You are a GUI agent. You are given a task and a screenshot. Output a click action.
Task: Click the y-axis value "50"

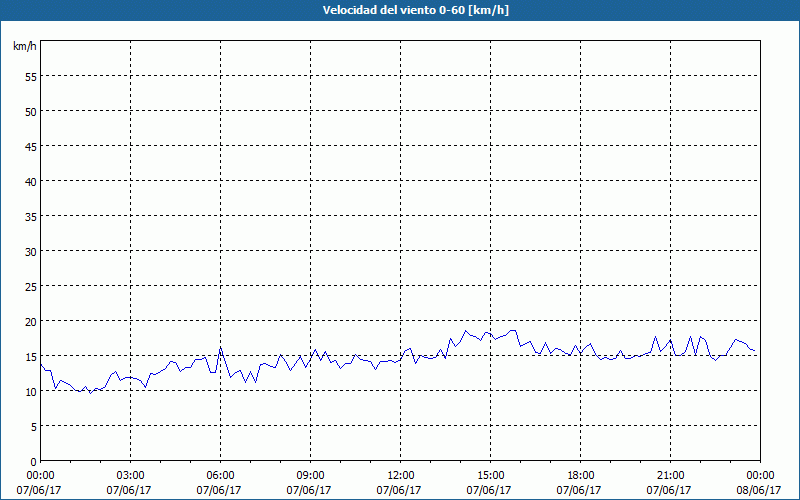(x=31, y=112)
